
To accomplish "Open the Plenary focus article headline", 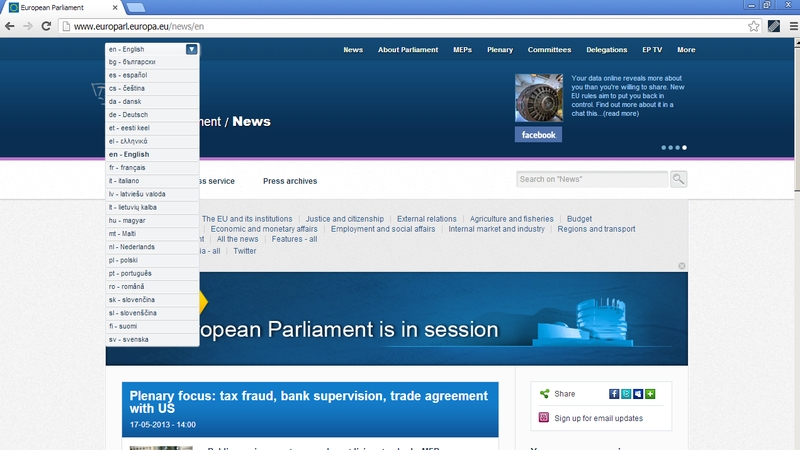I will [x=308, y=402].
